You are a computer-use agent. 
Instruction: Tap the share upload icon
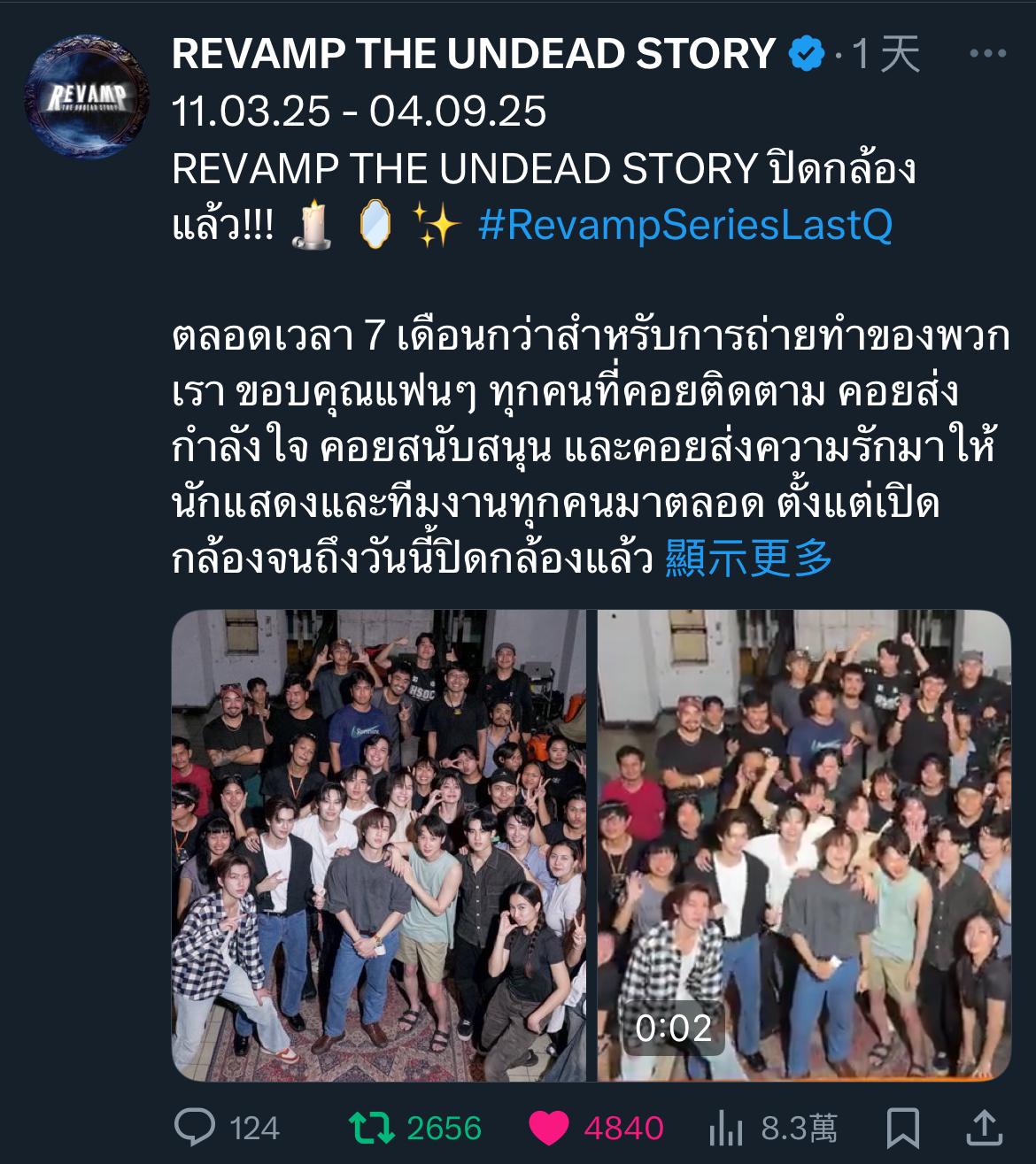tap(985, 1127)
